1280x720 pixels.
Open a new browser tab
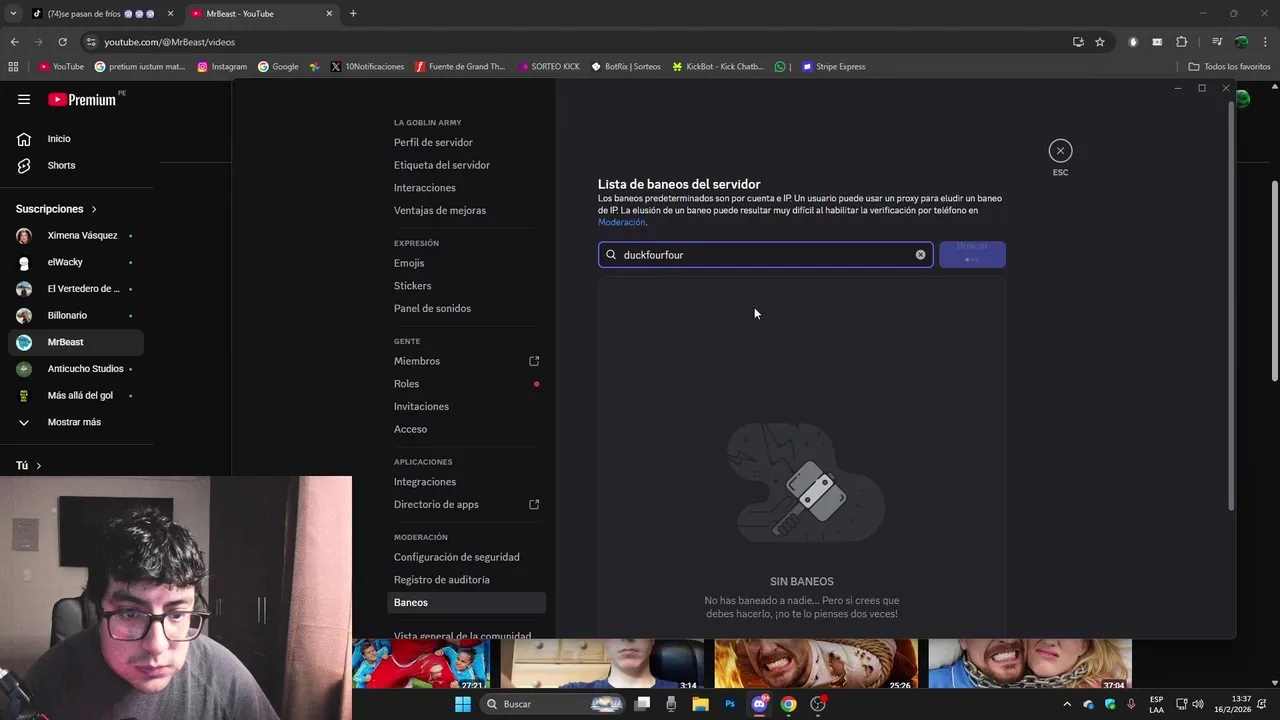click(x=353, y=14)
